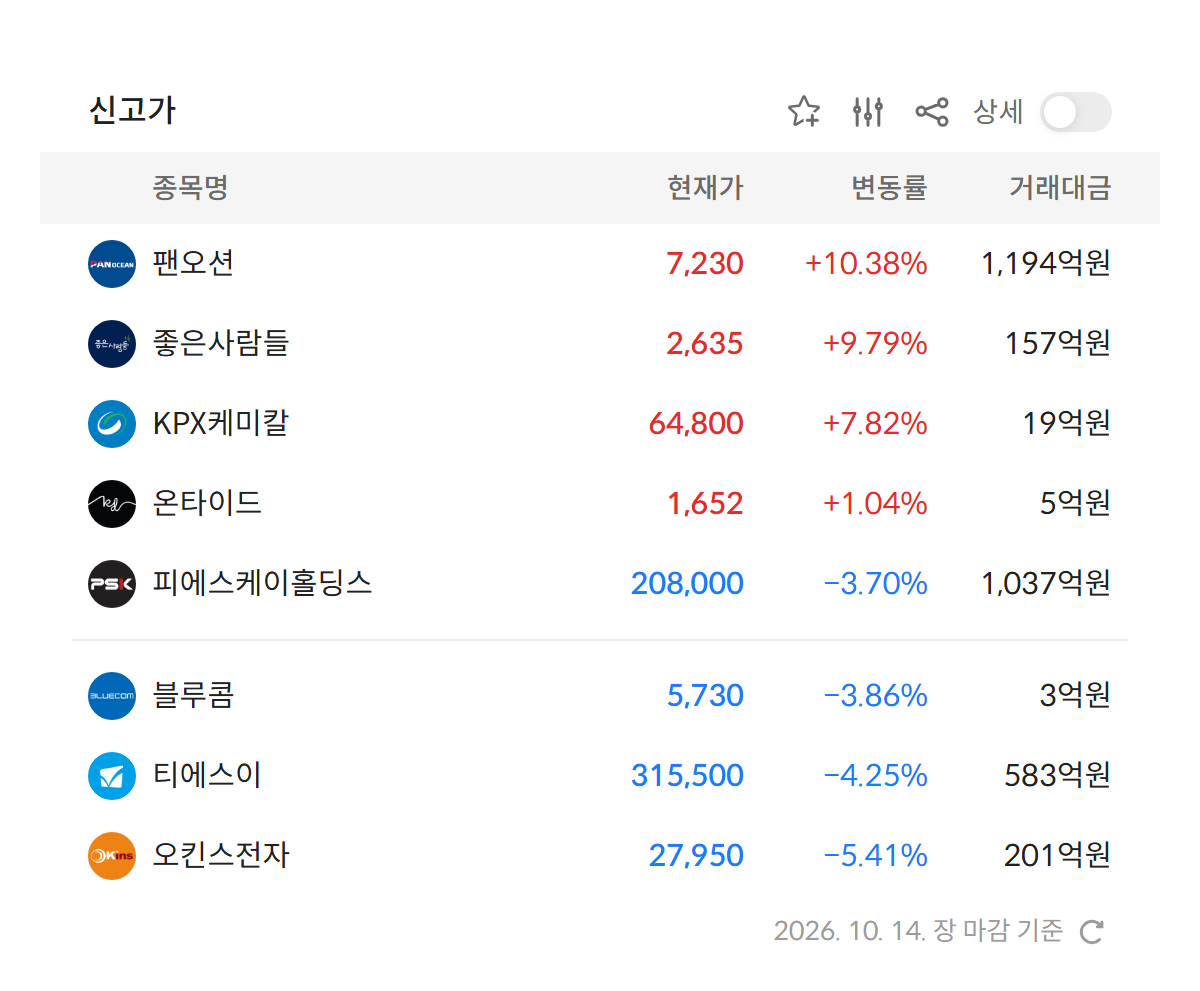This screenshot has width=1200, height=991.
Task: Select trading value 3억원
Action: pyautogui.click(x=1076, y=696)
